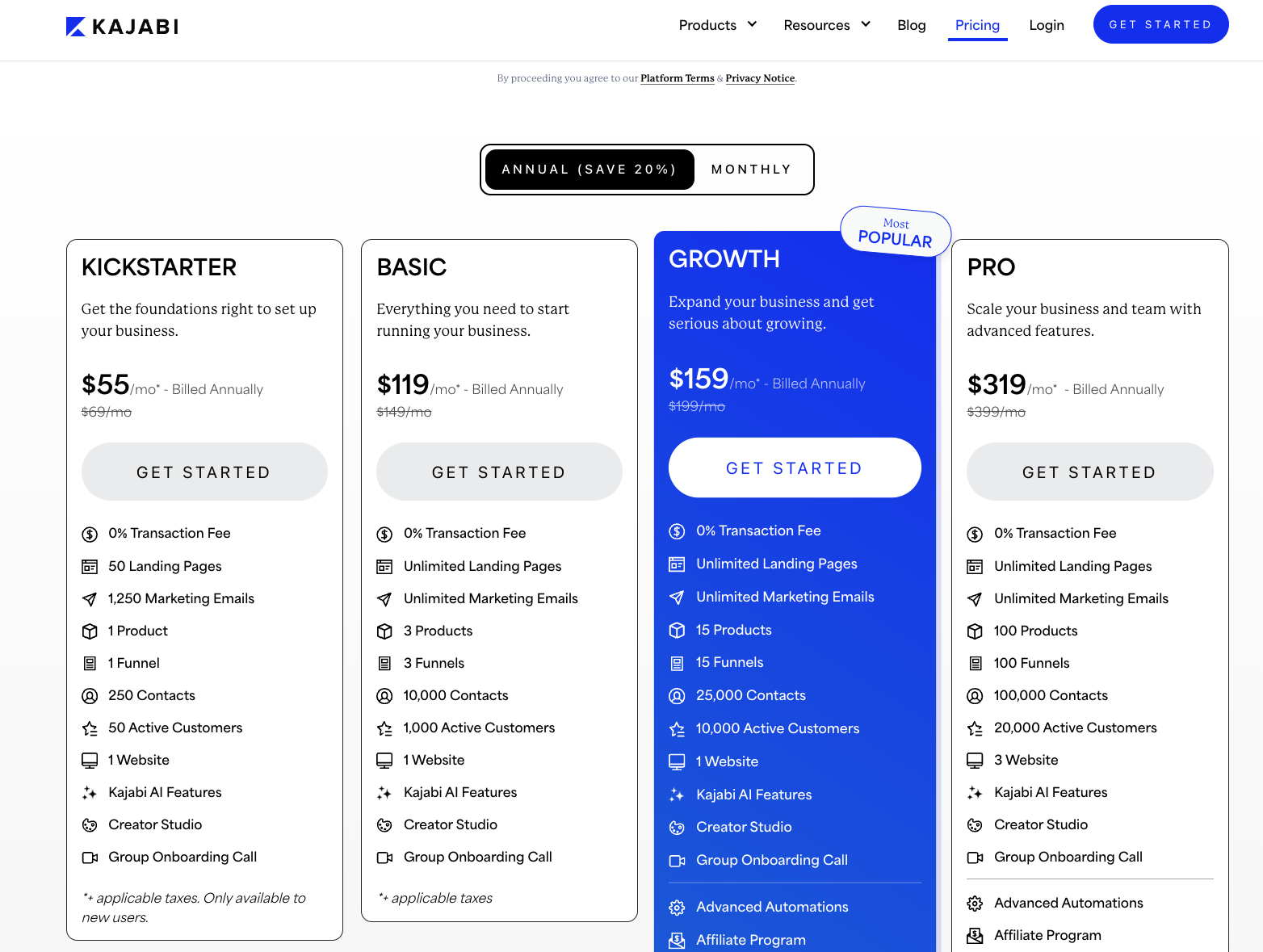Image resolution: width=1263 pixels, height=952 pixels.
Task: Click Pro Creator Studio palette icon
Action: [975, 825]
